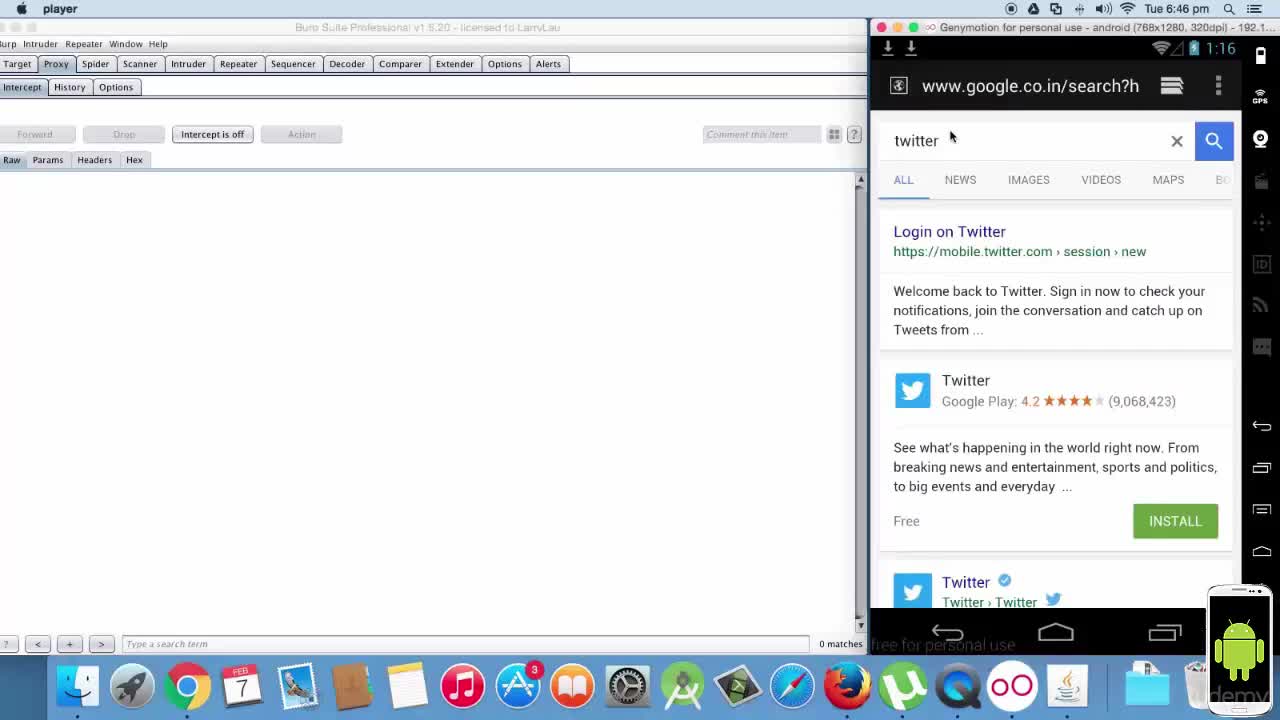Click the Genymotion sidebar menu key icon
The image size is (1280, 720).
(x=1262, y=510)
